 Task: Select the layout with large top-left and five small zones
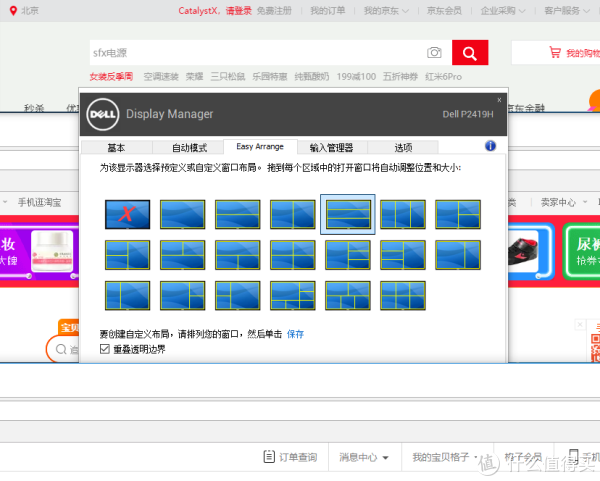click(293, 295)
